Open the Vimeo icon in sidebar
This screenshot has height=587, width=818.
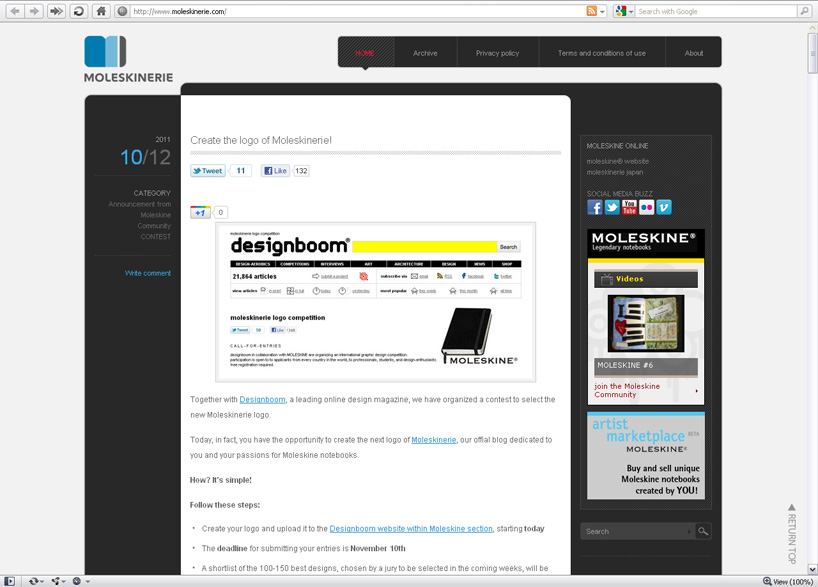pos(664,207)
